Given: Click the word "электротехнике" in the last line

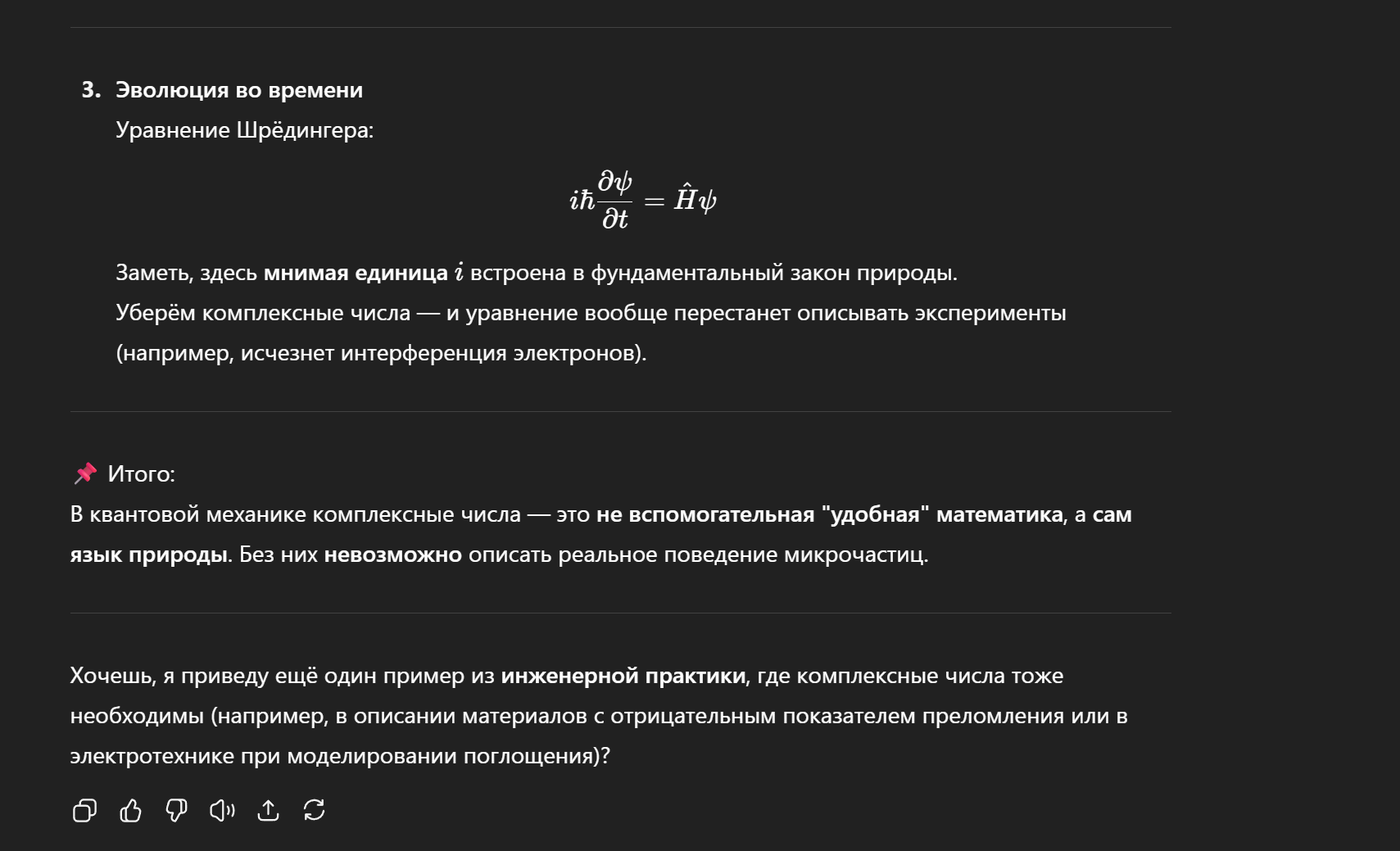Looking at the screenshot, I should pos(152,756).
